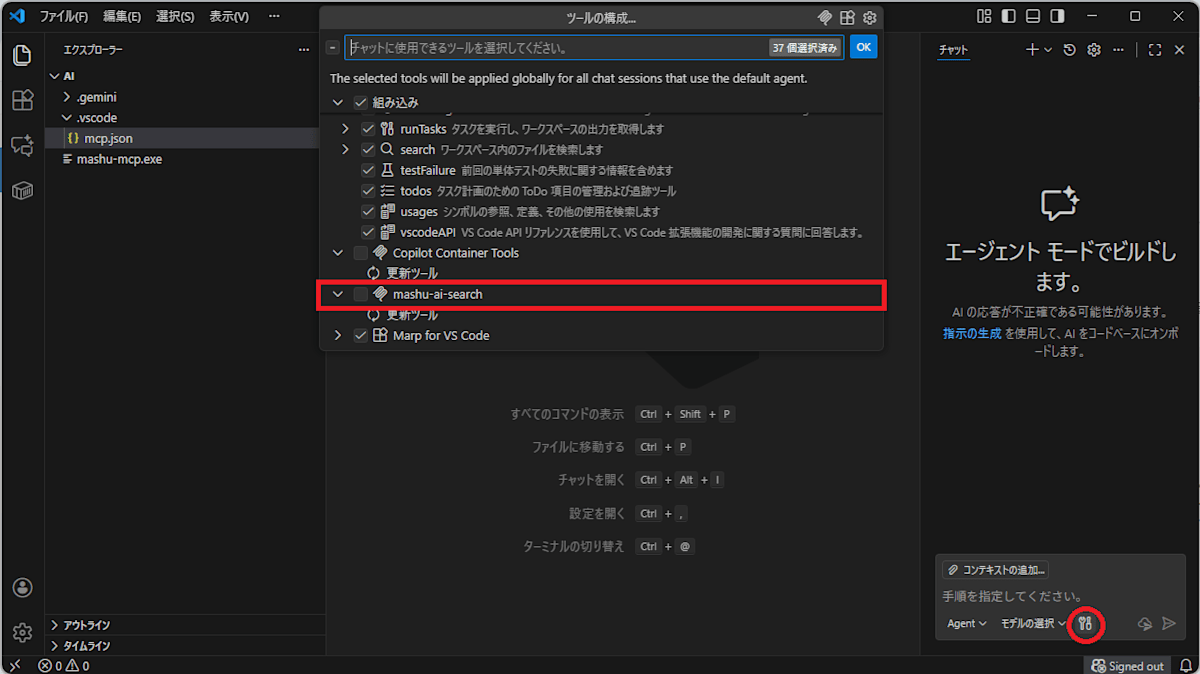Uncheck the 組み込み built-in tools checkbox
Viewport: 1200px width, 674px height.
(361, 102)
